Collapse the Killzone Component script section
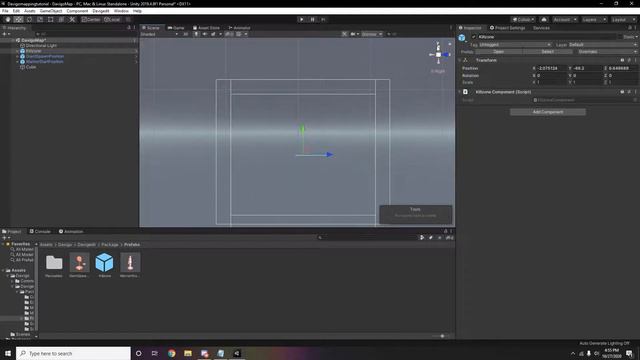Viewport: 640px width, 360px height. click(x=460, y=92)
